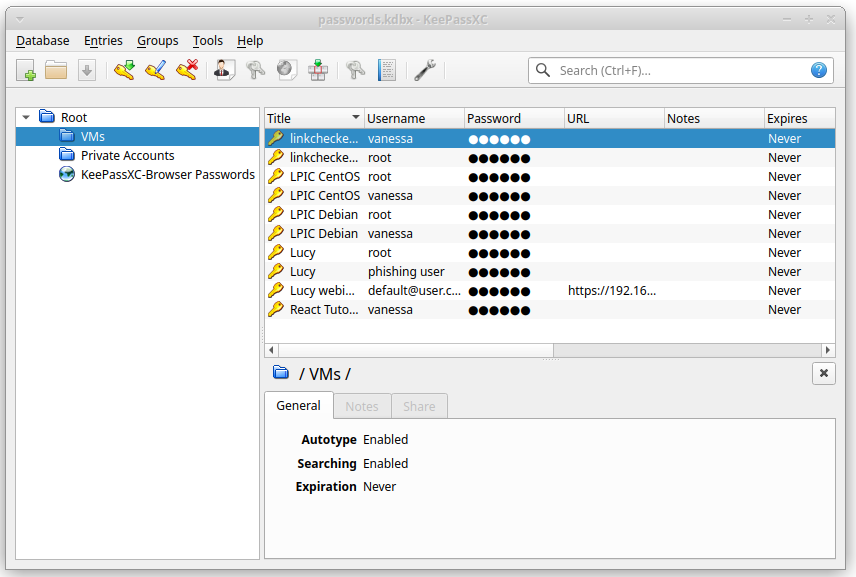Click 'Never' expiry in Lucy root row

784,253
